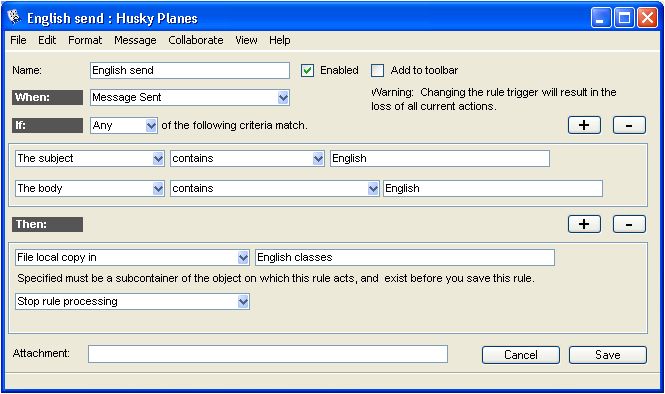Image resolution: width=665 pixels, height=394 pixels.
Task: Click the English classes folder field
Action: pyautogui.click(x=405, y=257)
